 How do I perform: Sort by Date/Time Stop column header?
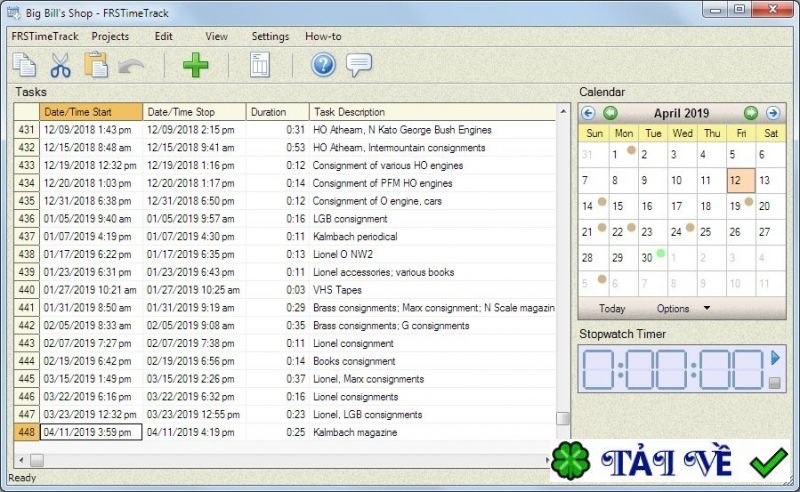click(x=194, y=112)
